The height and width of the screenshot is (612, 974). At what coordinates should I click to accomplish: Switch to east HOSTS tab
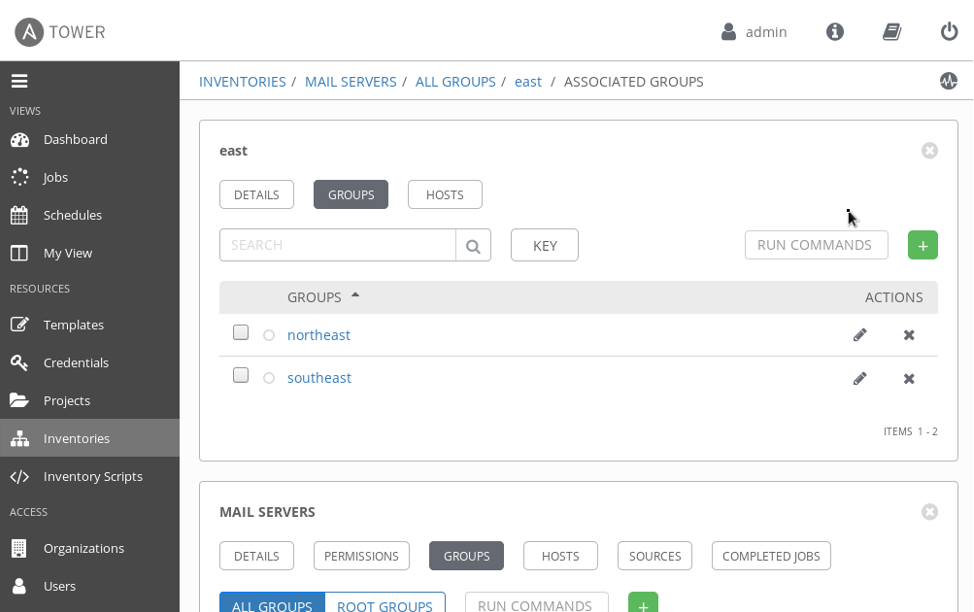(445, 194)
